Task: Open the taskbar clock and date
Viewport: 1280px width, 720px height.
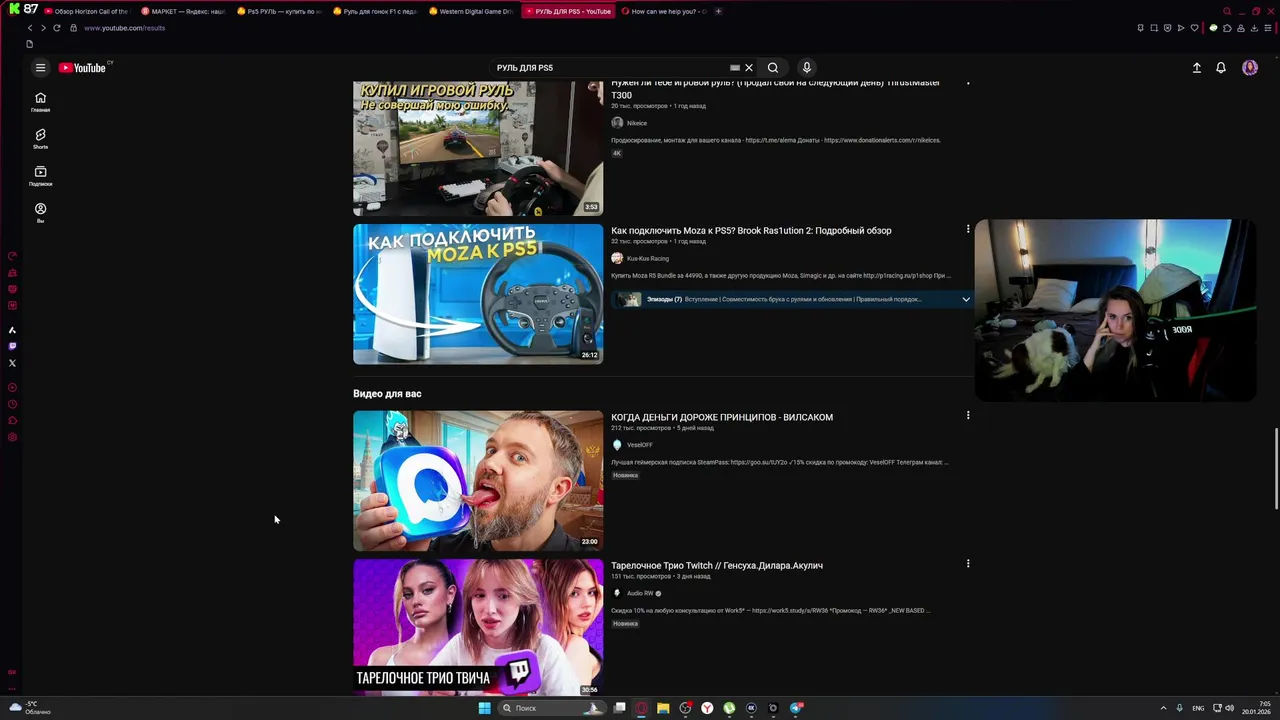Action: (x=1257, y=708)
